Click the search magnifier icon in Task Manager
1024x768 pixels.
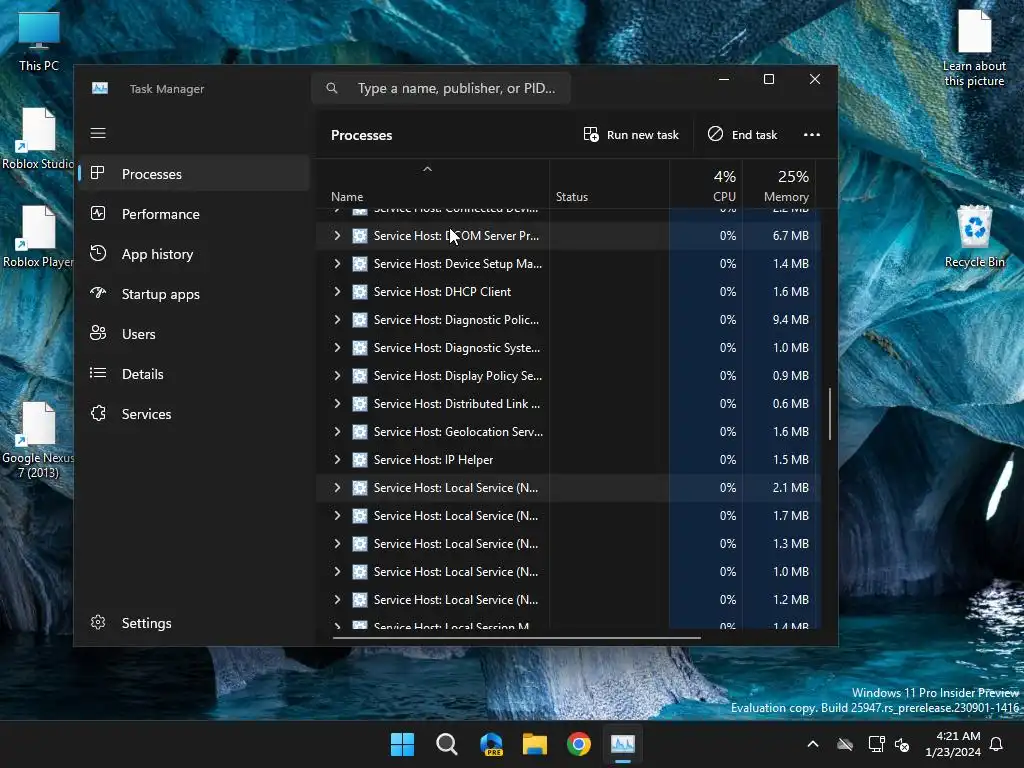[x=332, y=88]
